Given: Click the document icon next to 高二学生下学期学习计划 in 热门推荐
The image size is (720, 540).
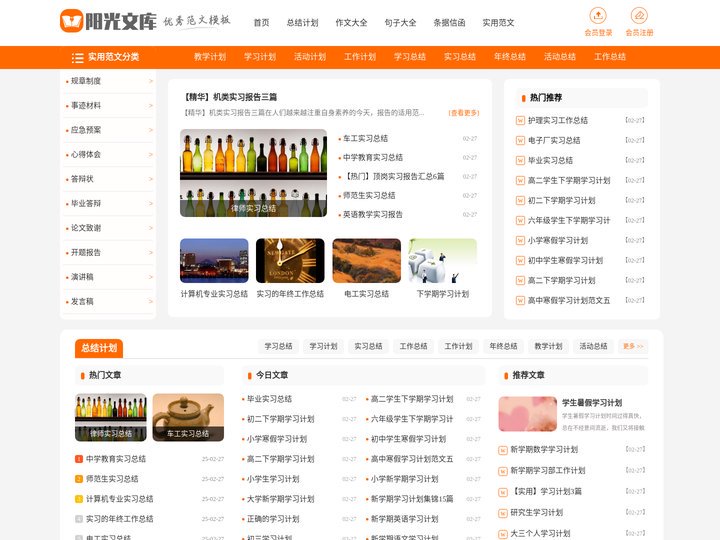Looking at the screenshot, I should coord(520,180).
